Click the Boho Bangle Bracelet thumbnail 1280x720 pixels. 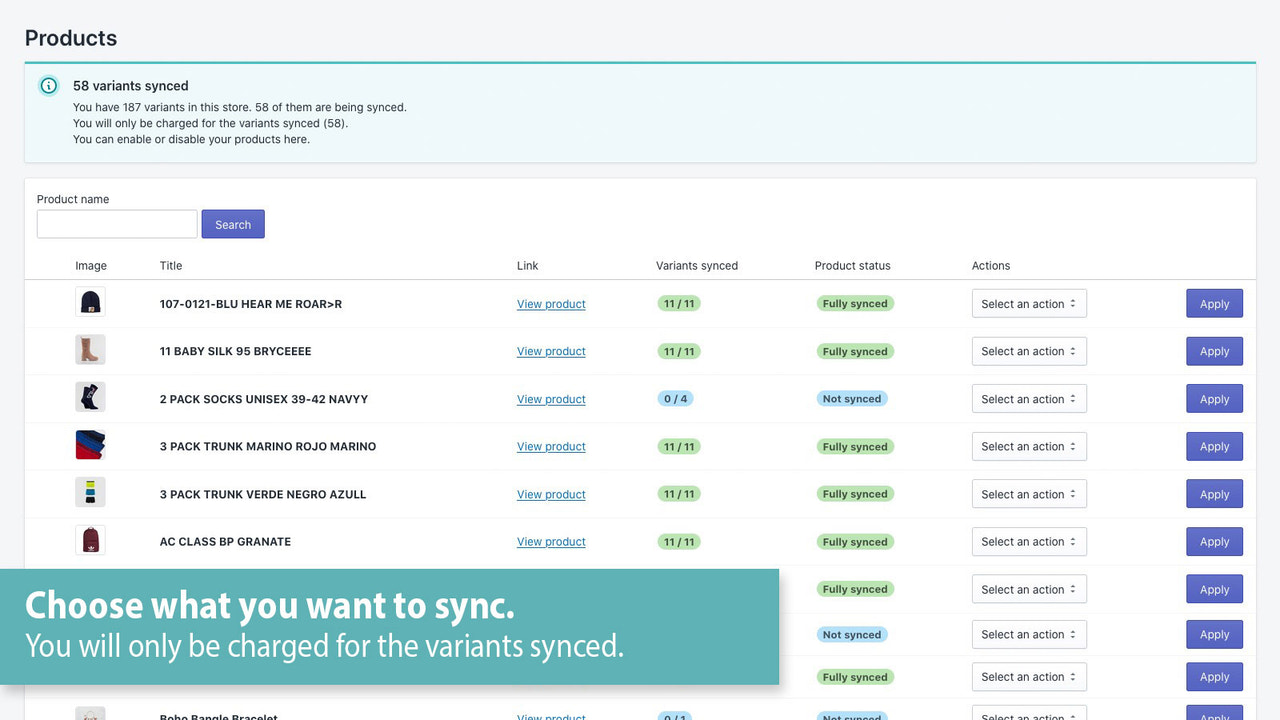pos(90,714)
